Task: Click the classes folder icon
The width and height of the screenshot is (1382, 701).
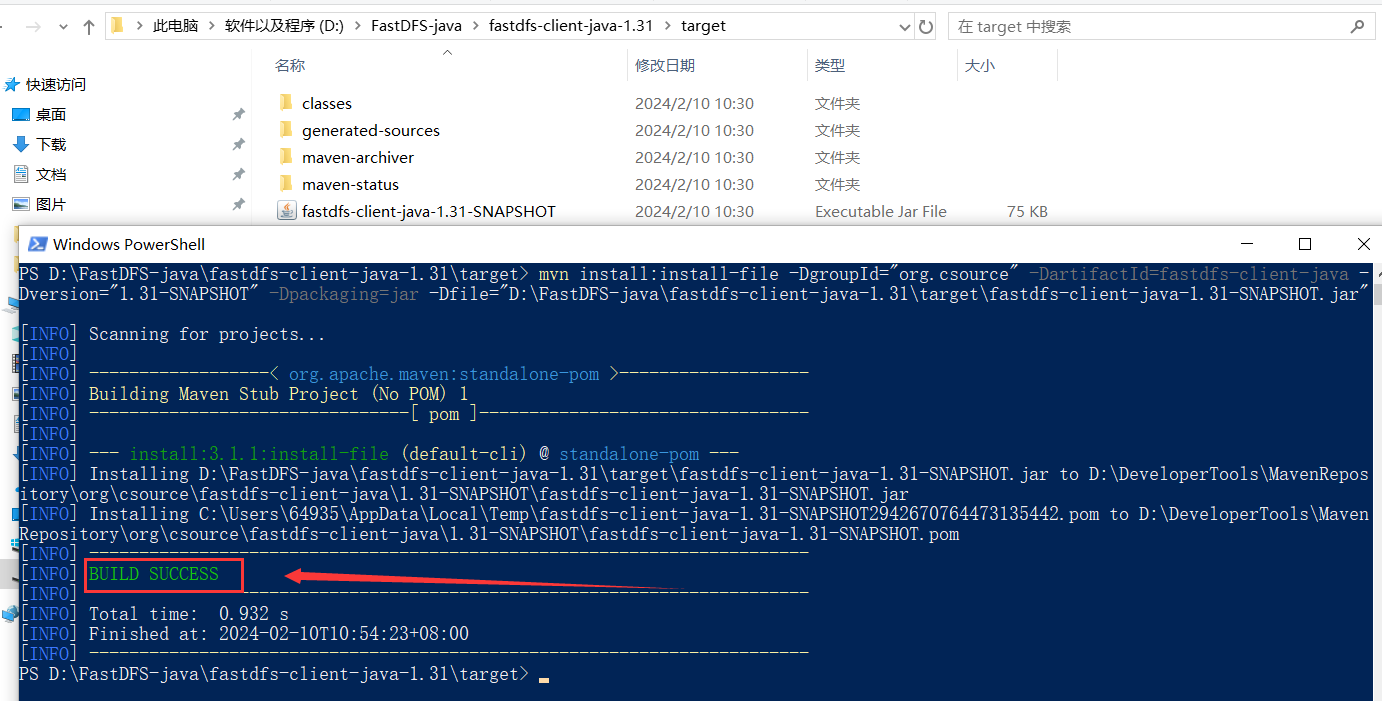Action: pos(286,103)
